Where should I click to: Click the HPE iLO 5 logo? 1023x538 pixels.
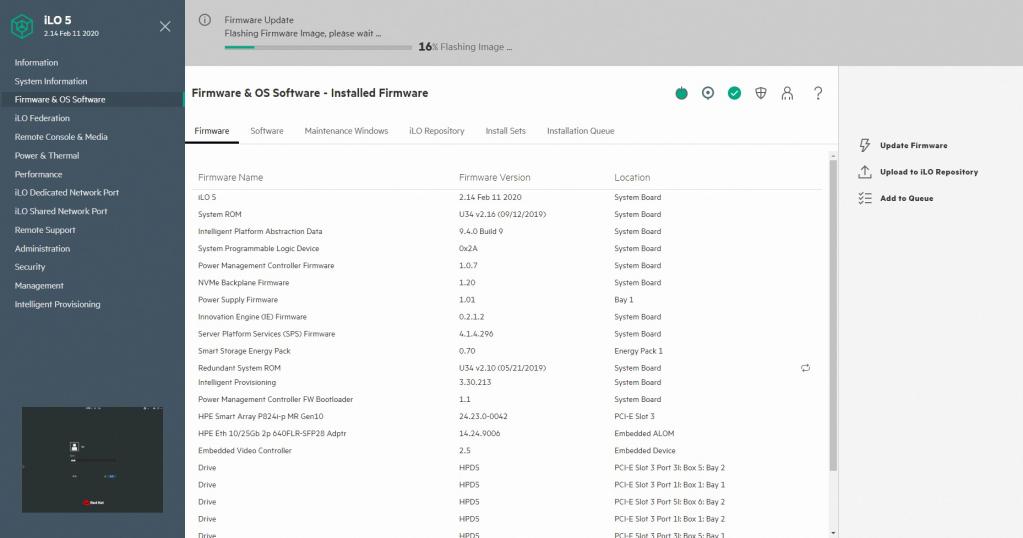pos(22,26)
